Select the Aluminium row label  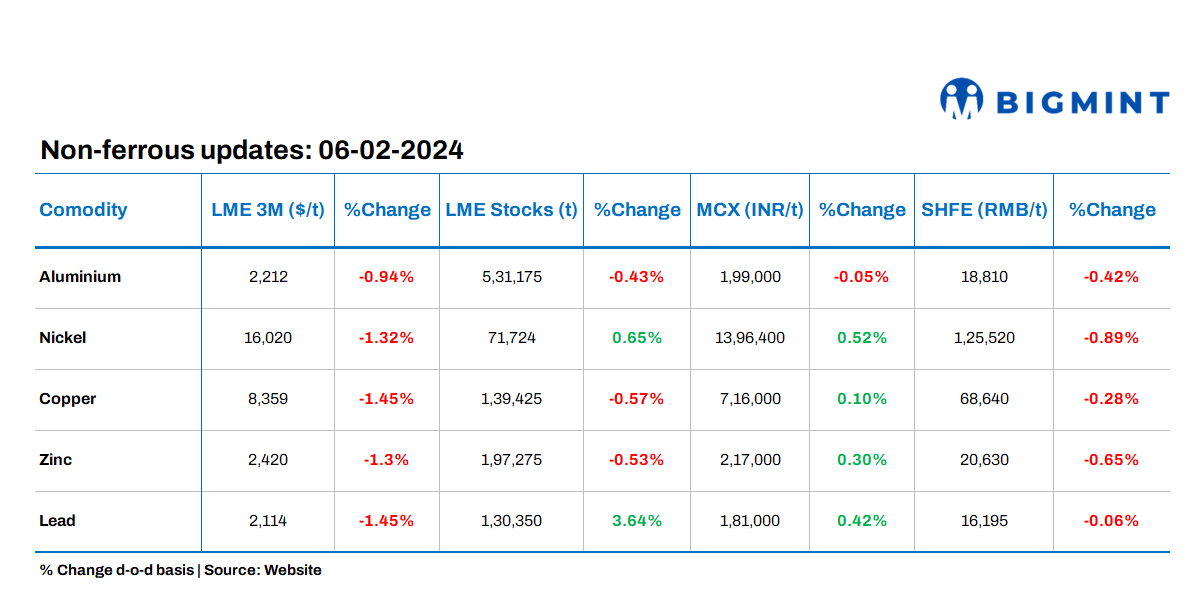[x=80, y=277]
